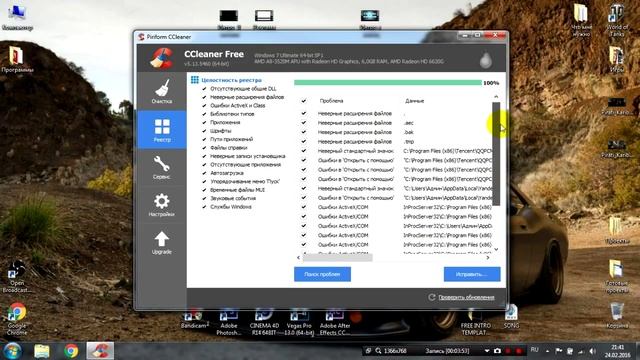The height and width of the screenshot is (360, 640).
Task: Click Проверить обновления link
Action: 466,298
